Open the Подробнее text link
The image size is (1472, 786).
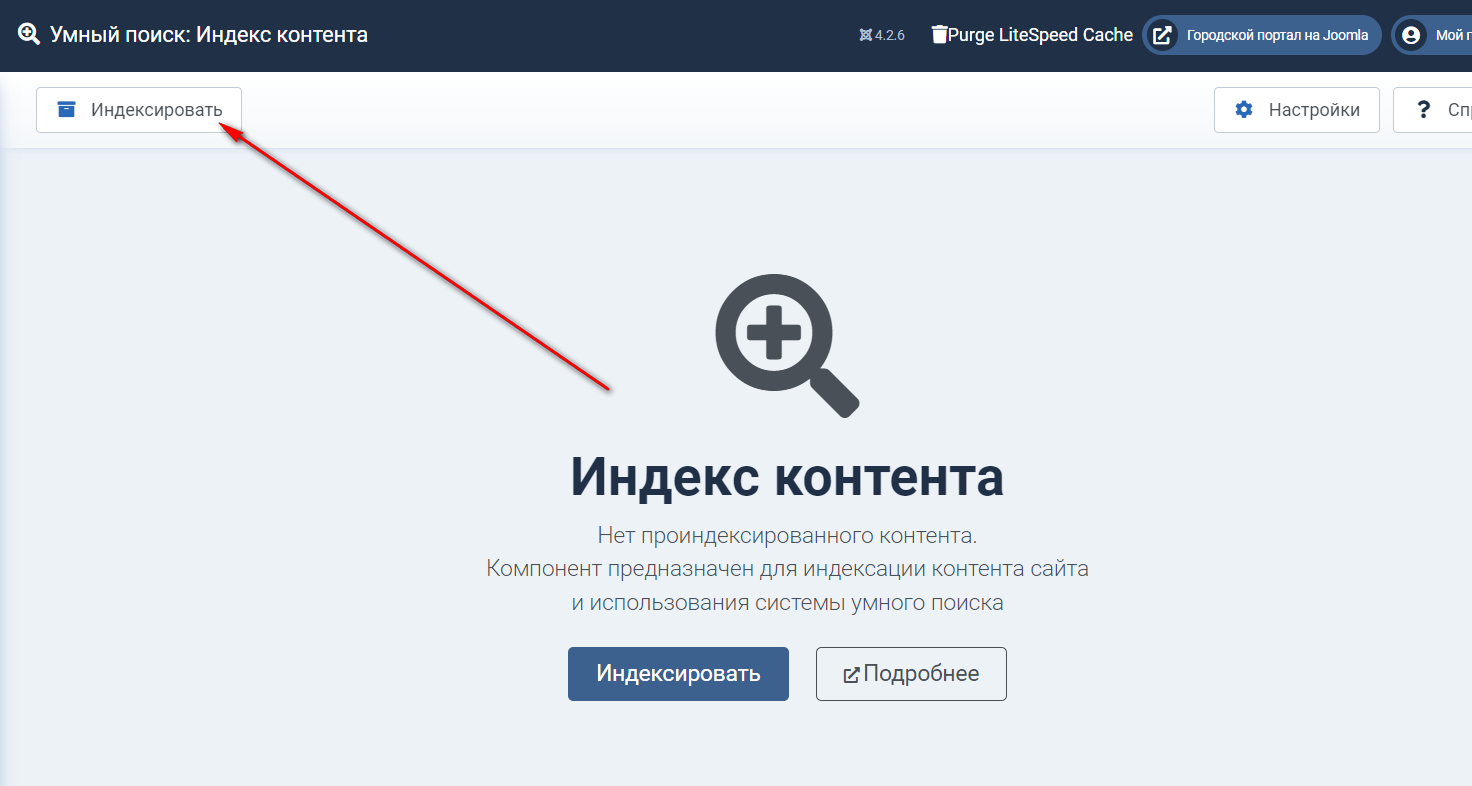[921, 674]
